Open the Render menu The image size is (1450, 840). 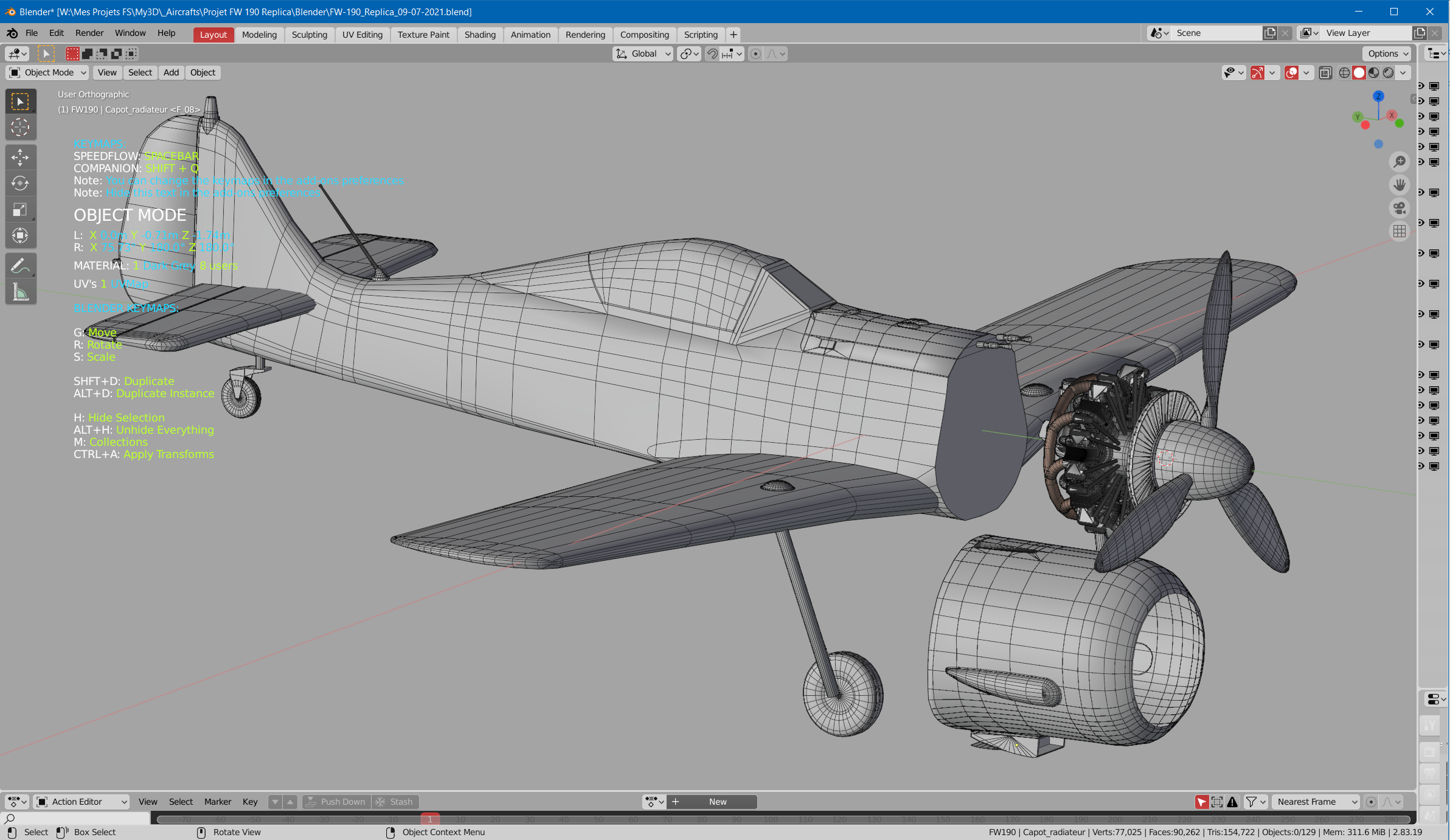(89, 33)
